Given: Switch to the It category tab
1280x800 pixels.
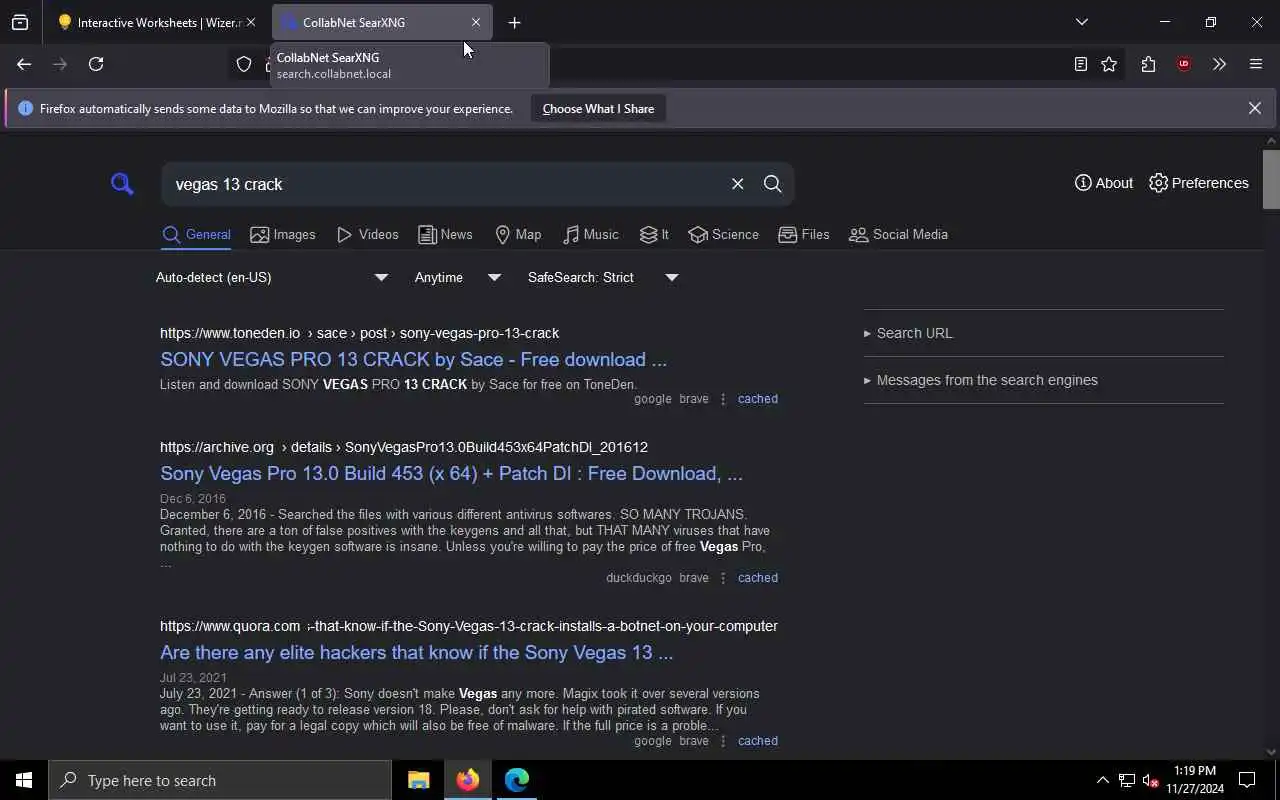Looking at the screenshot, I should click(x=654, y=234).
